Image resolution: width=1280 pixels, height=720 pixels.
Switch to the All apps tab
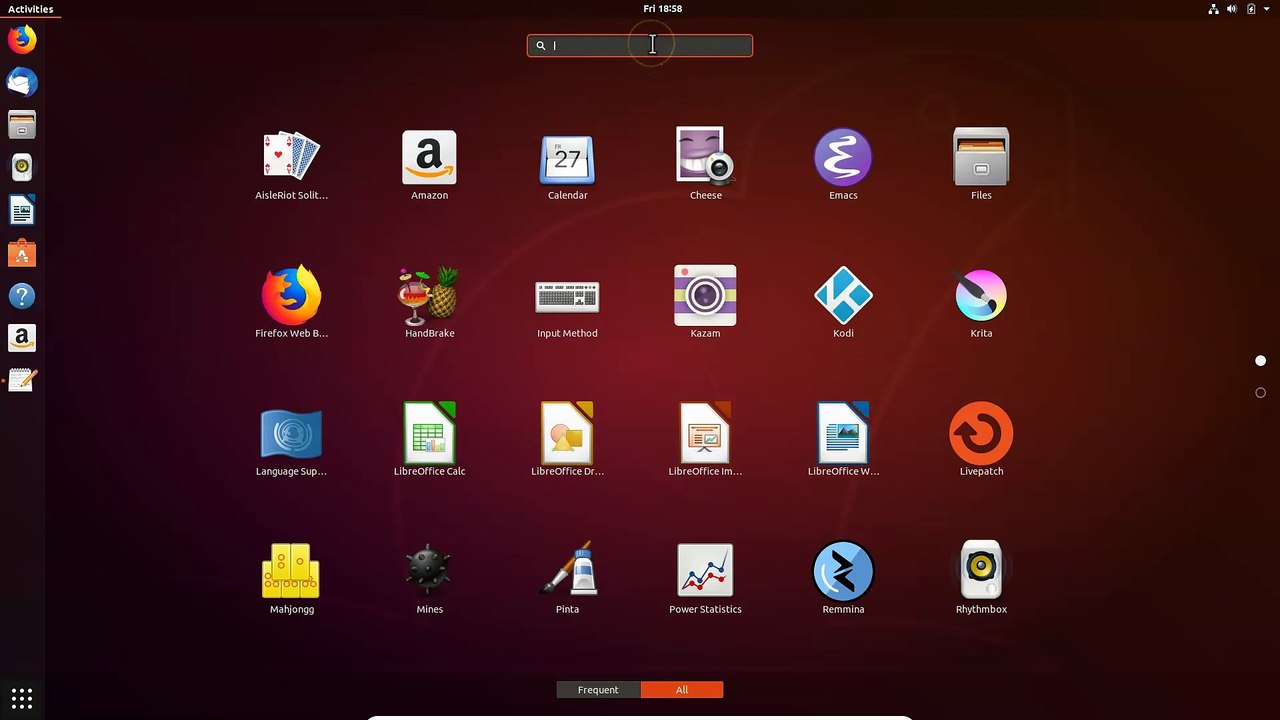pyautogui.click(x=682, y=690)
